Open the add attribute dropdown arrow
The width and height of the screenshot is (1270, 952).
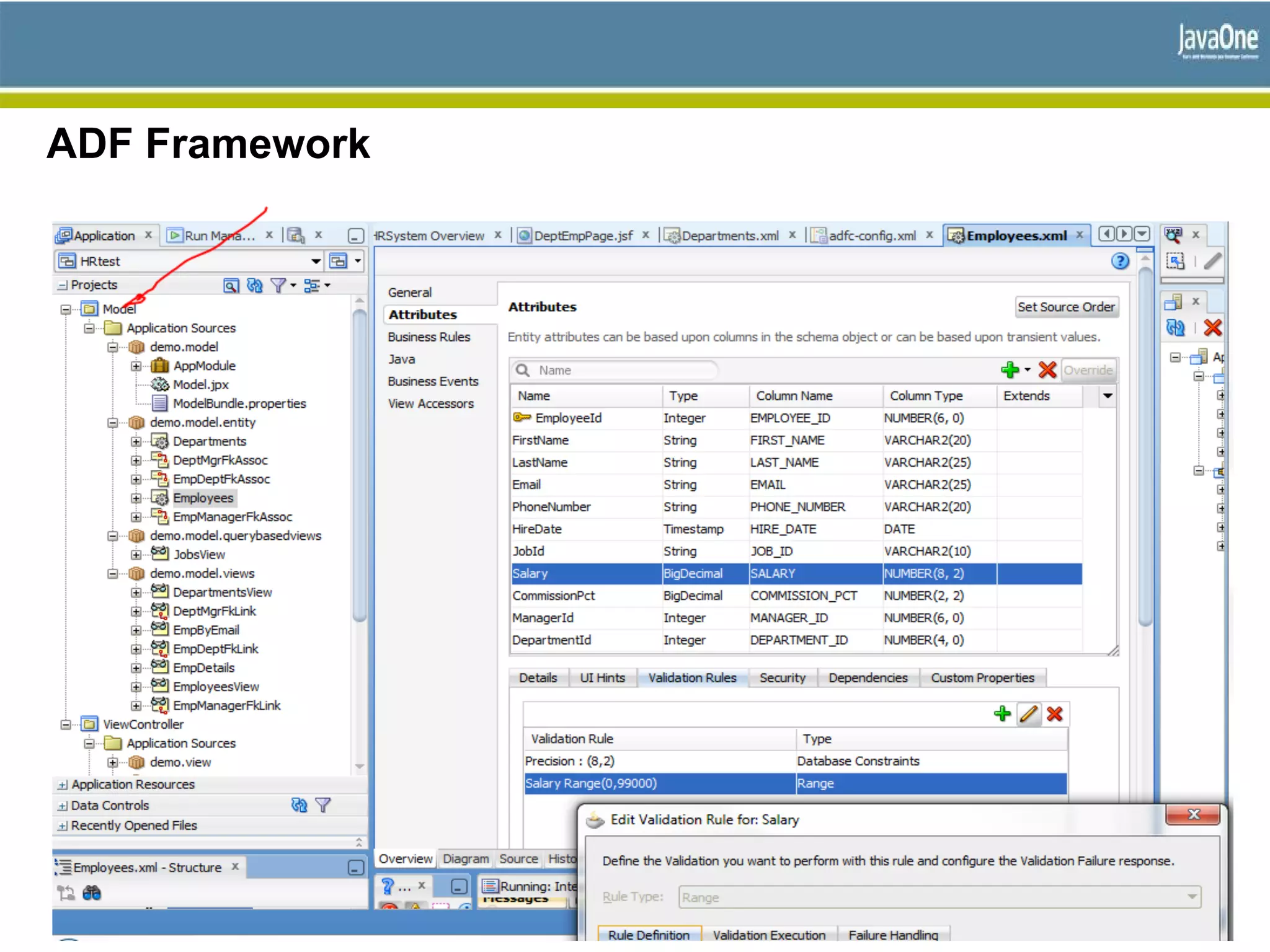click(1028, 370)
